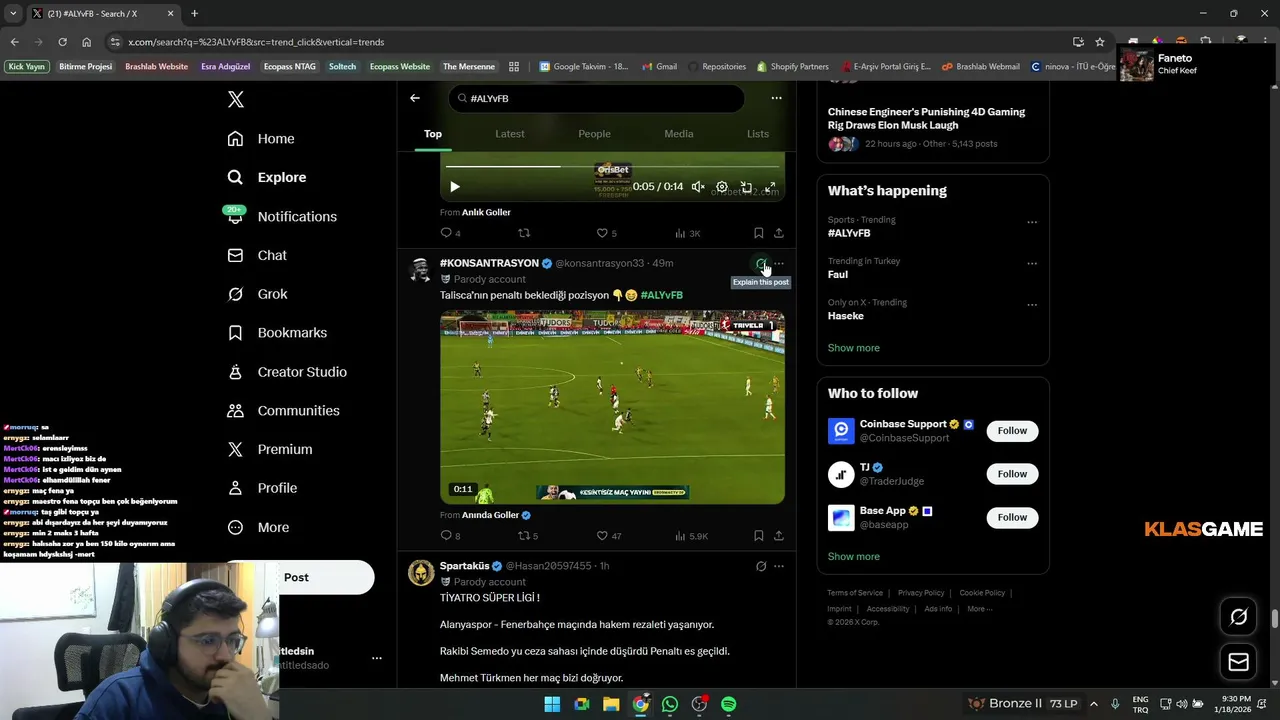Show more in Who to follow

[x=853, y=557]
